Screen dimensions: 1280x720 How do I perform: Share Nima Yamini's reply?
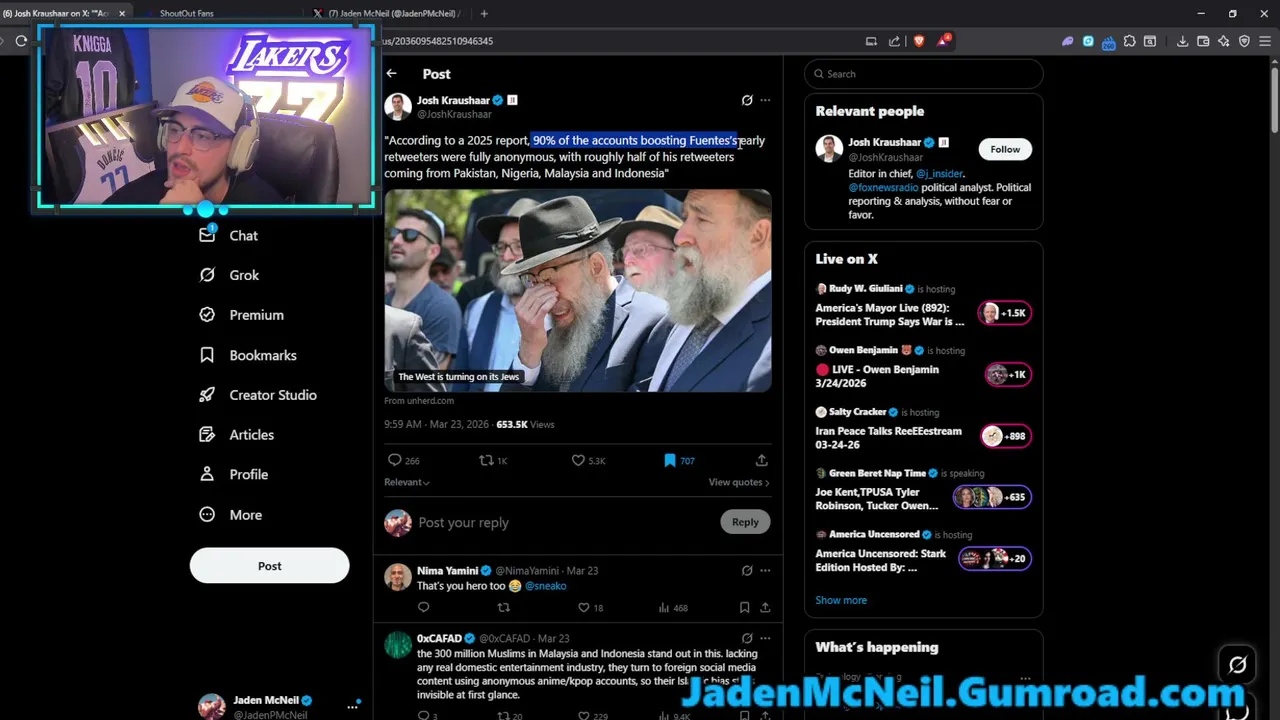765,607
